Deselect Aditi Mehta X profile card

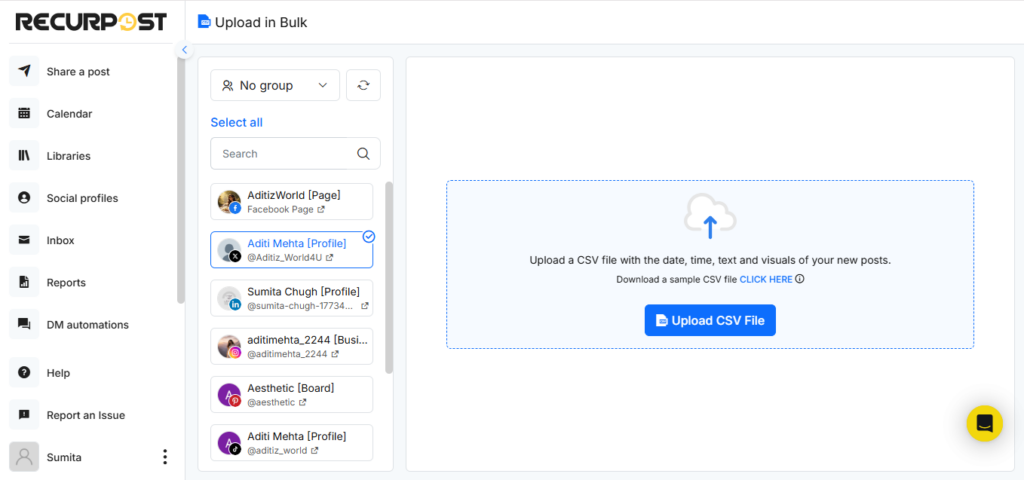click(291, 249)
